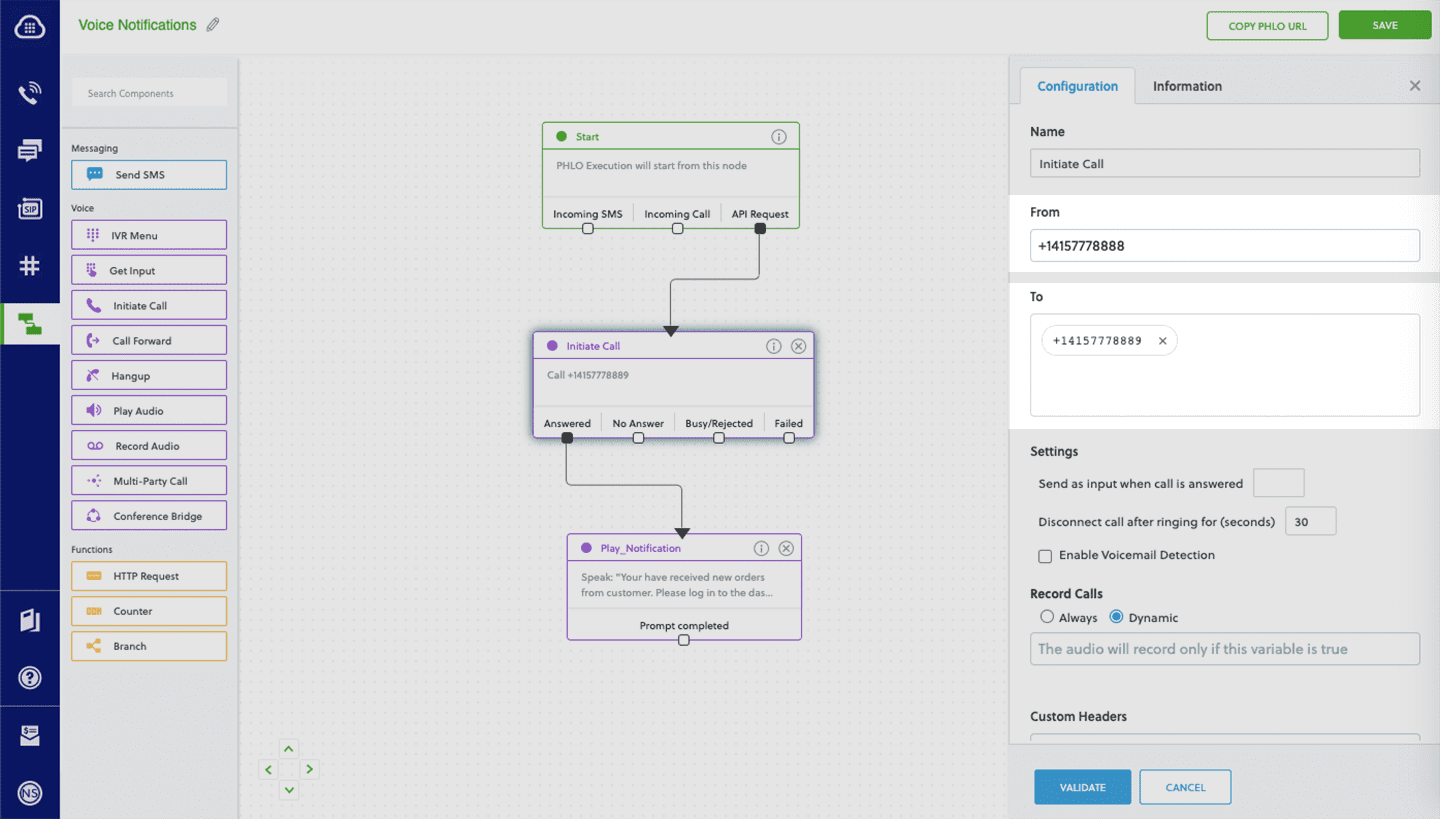Select Initiate Call component in palette

point(149,305)
